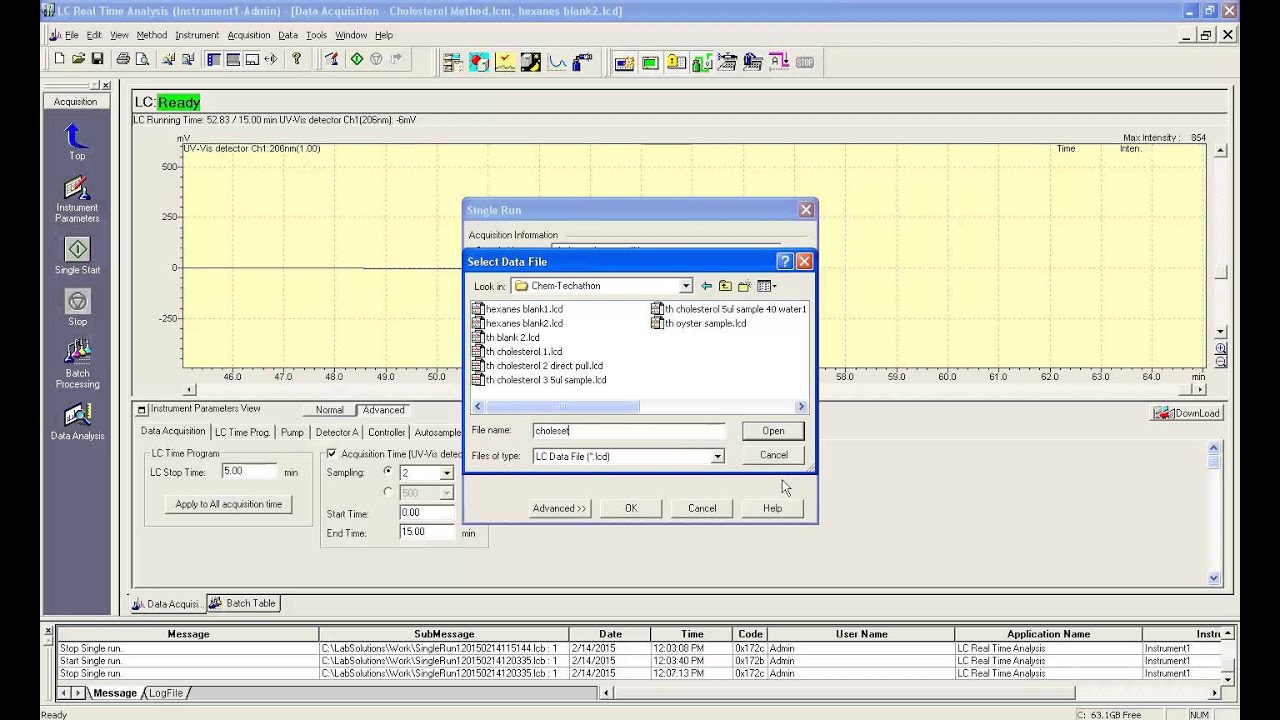Click the question mark in Select Data File title bar
Viewport: 1280px width, 720px height.
(785, 261)
